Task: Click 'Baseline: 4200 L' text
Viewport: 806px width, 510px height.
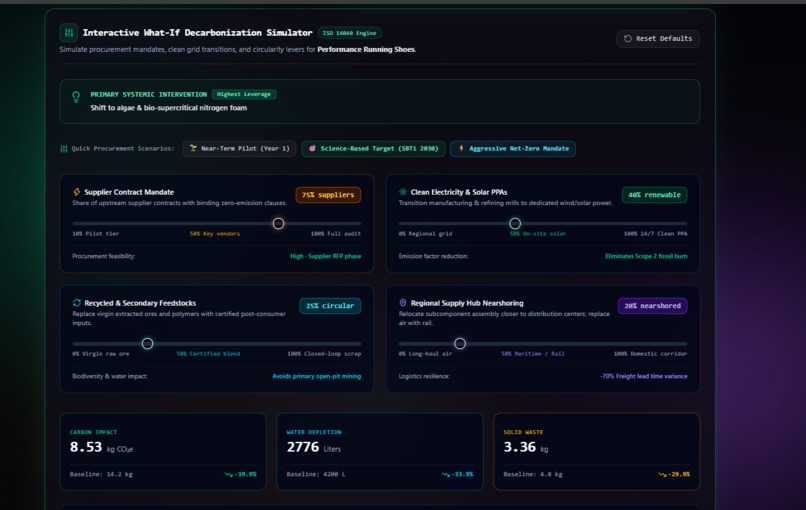Action: 316,475
